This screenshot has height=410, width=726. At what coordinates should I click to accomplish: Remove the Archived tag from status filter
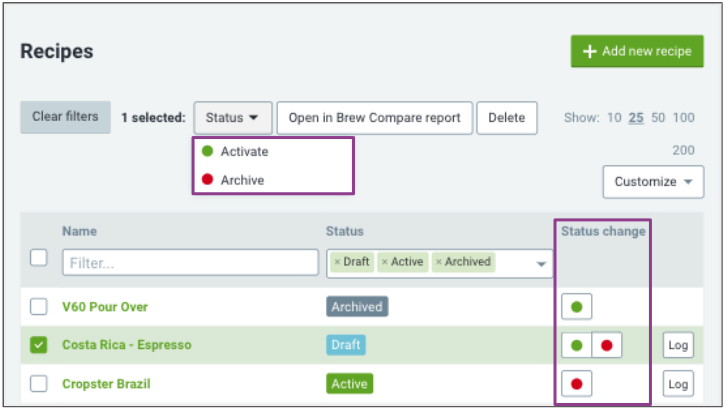point(438,262)
